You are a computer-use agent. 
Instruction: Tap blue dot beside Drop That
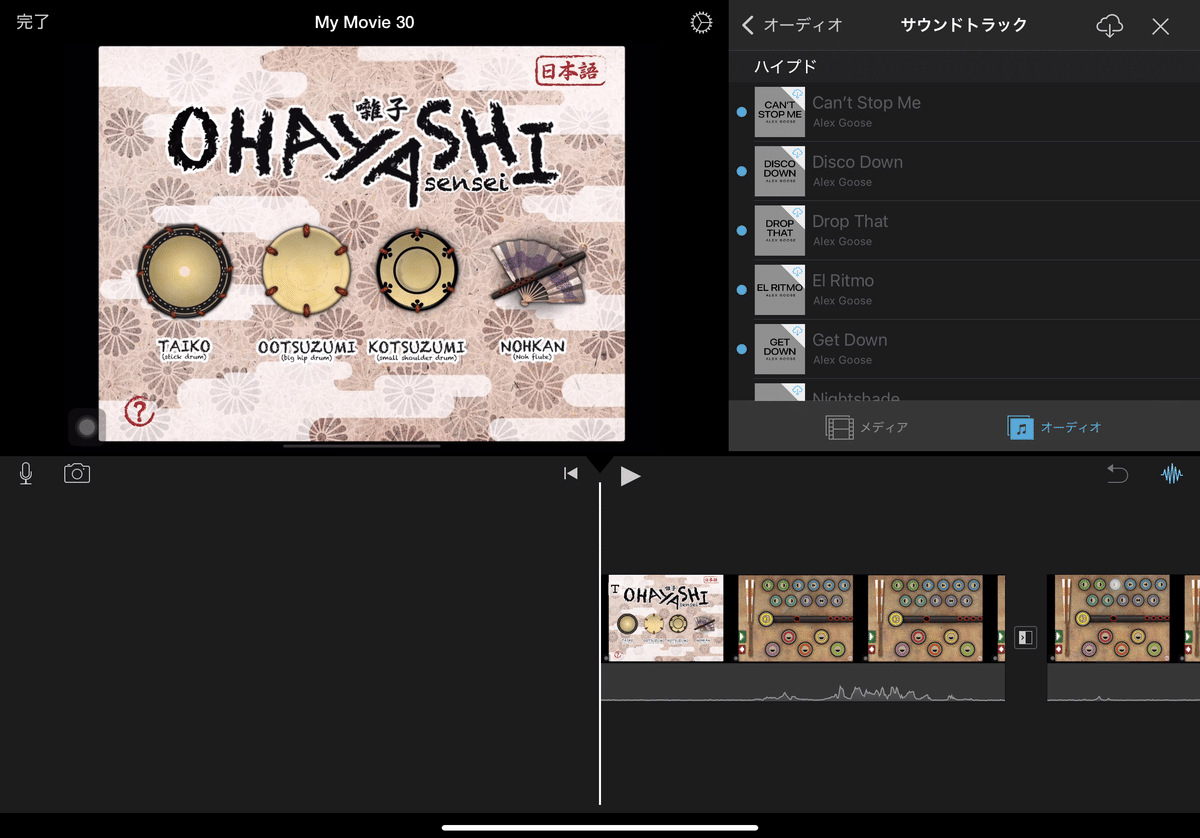tap(741, 230)
